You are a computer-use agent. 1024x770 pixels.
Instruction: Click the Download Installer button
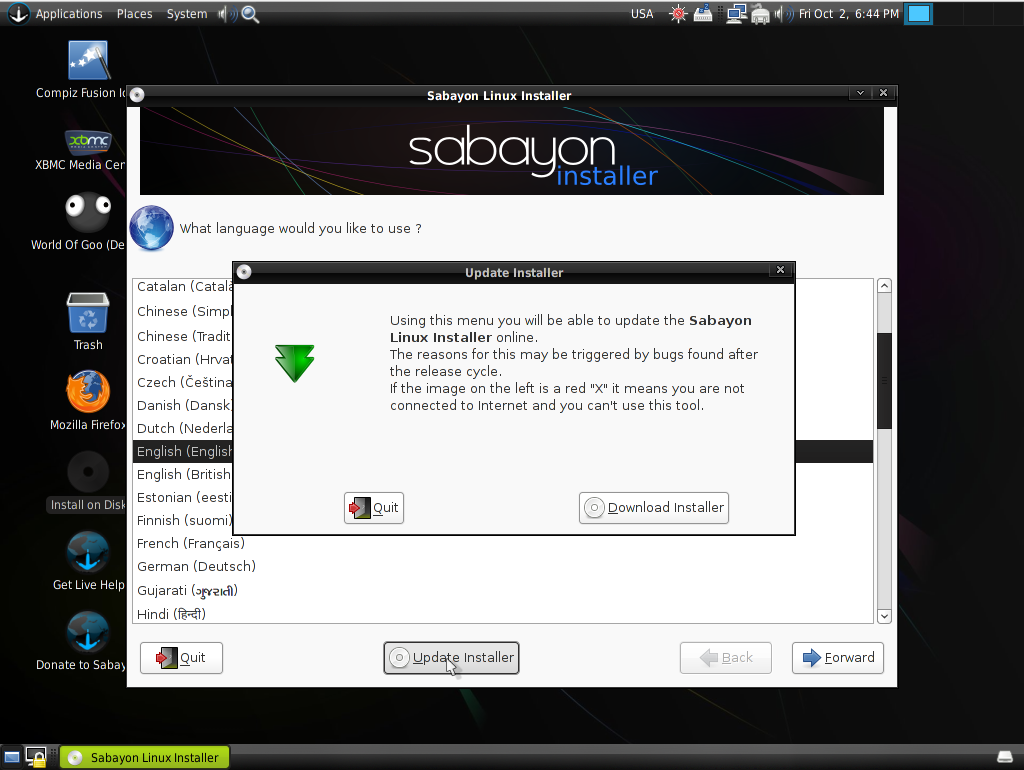[x=654, y=507]
